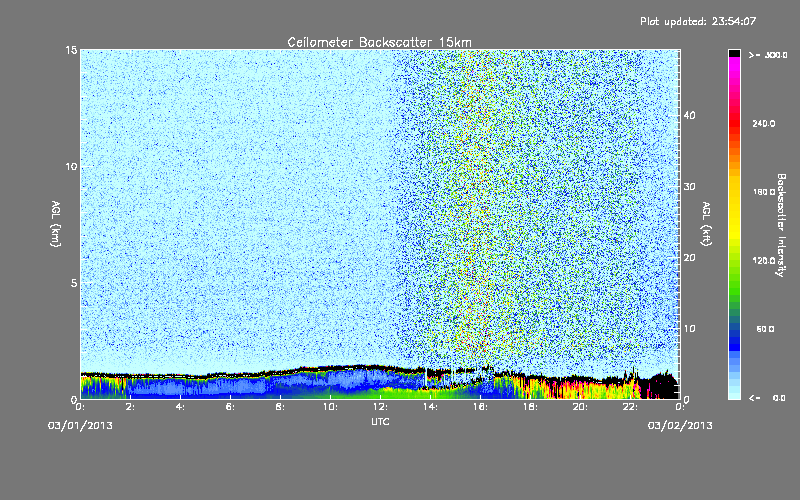This screenshot has width=800, height=500.
Task: Click the '6:' hour tick on UTC axis
Action: coord(231,407)
